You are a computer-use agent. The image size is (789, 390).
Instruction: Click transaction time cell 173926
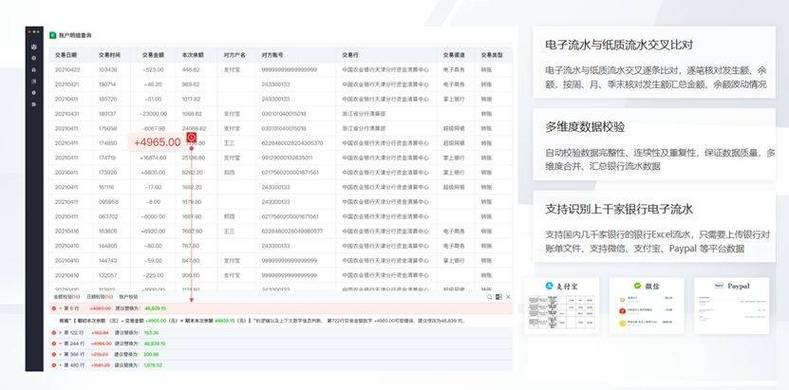(108, 172)
